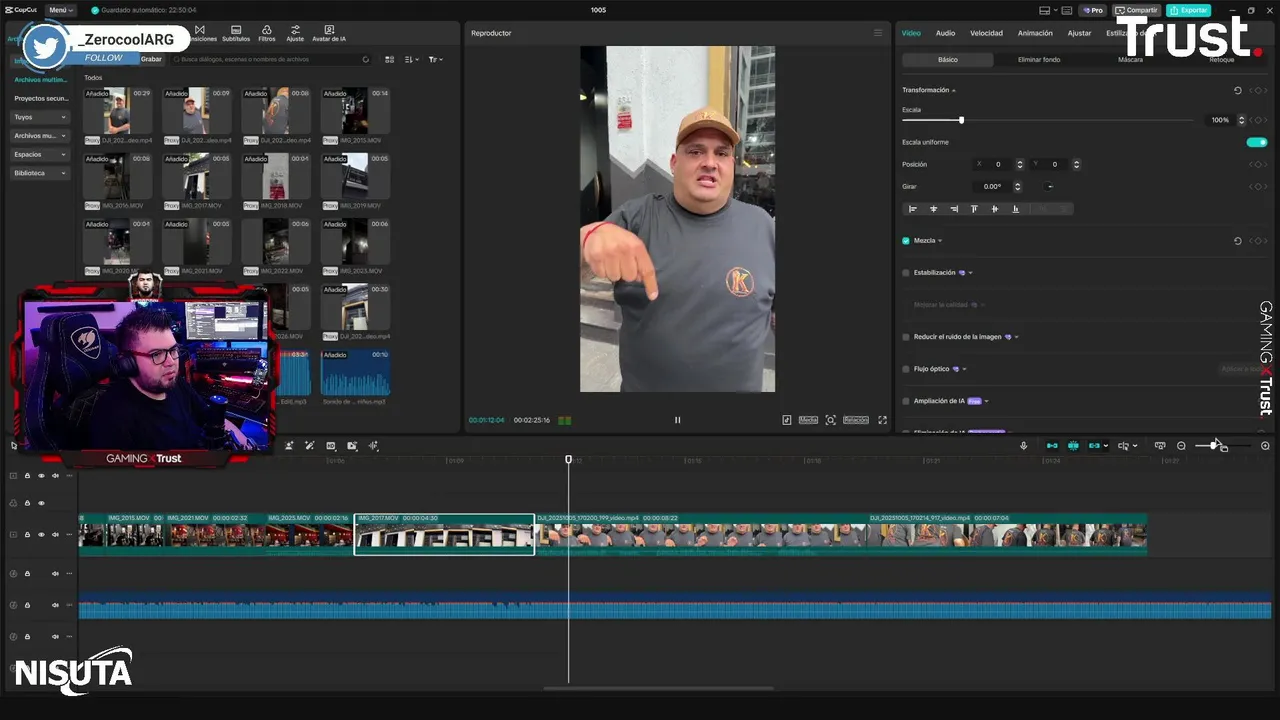Open the Máscara subtab
Screen dimensions: 1280x720
1130,60
